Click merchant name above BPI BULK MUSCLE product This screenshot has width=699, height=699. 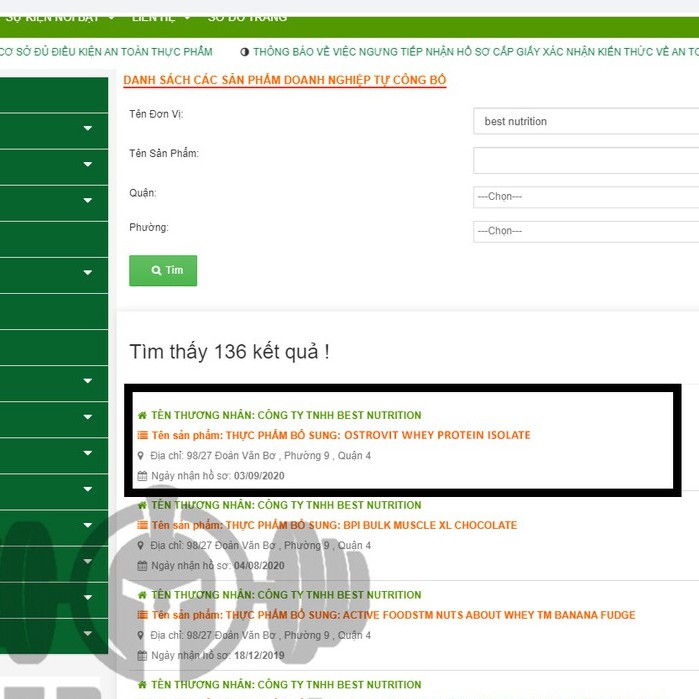coord(286,505)
